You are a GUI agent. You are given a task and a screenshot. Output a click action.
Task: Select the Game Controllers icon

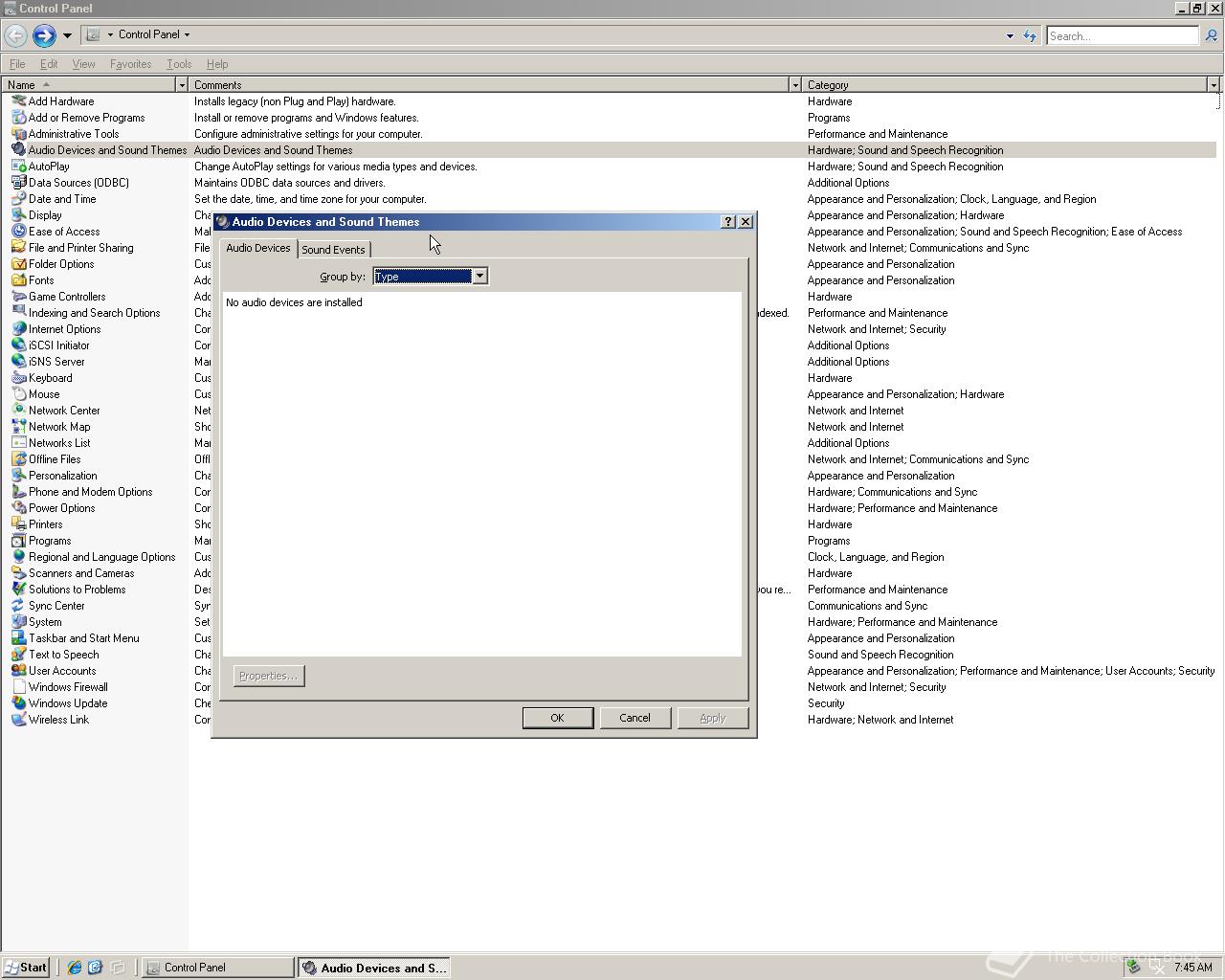pyautogui.click(x=18, y=297)
